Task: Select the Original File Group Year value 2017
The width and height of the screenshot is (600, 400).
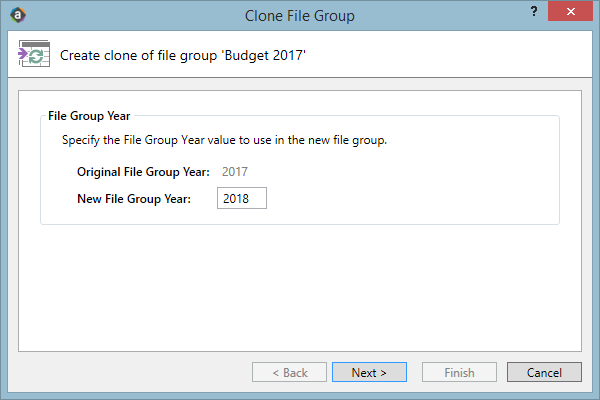Action: (x=235, y=172)
